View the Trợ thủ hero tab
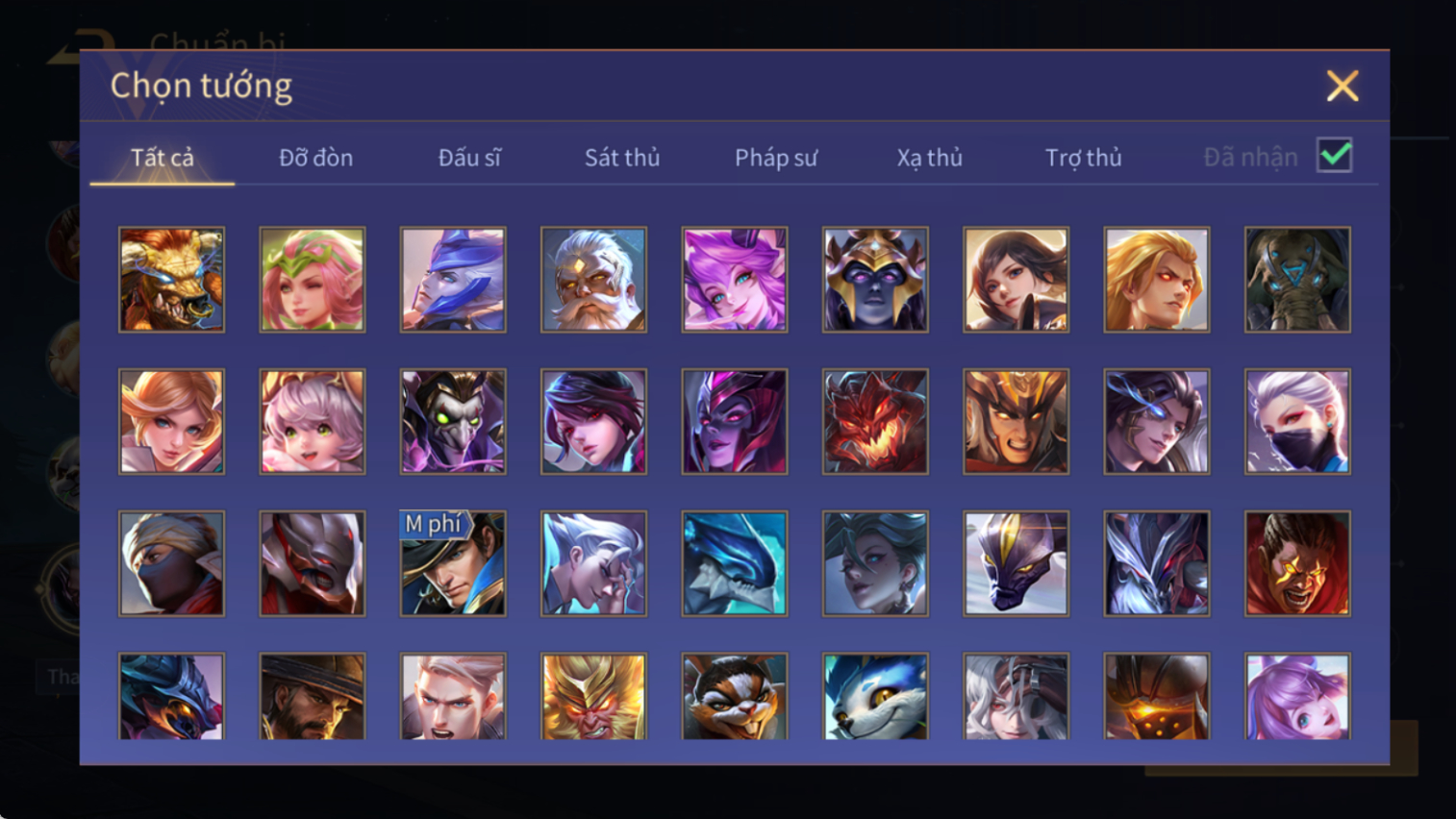1456x819 pixels. [1083, 158]
